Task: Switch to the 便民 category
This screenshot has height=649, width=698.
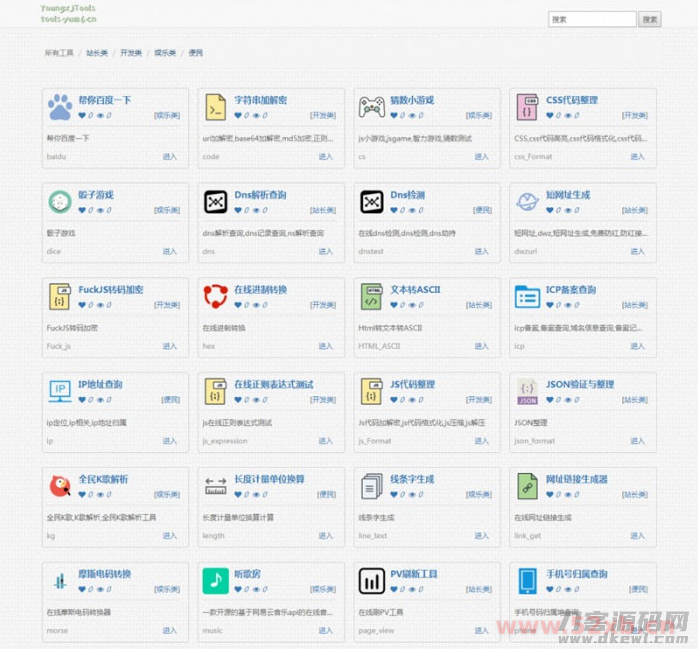Action: click(195, 53)
